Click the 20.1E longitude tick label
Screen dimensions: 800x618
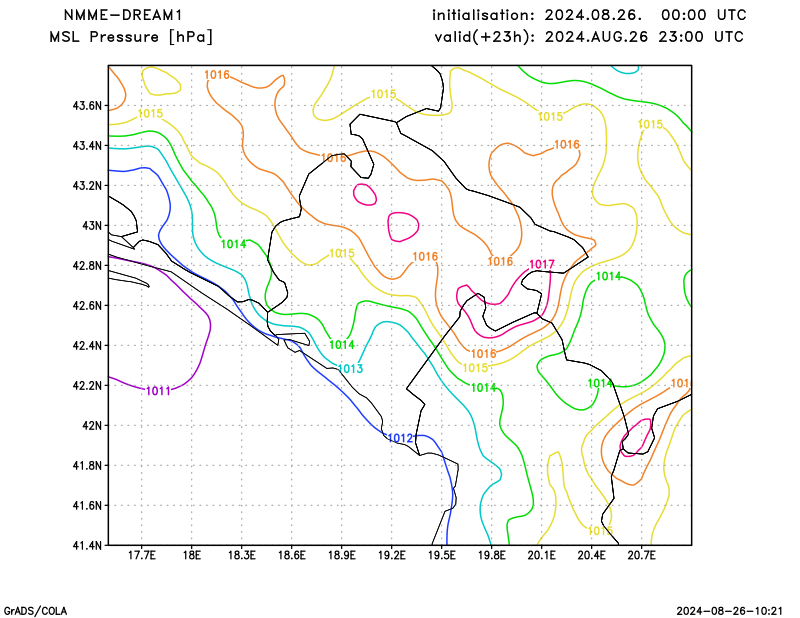pos(542,555)
